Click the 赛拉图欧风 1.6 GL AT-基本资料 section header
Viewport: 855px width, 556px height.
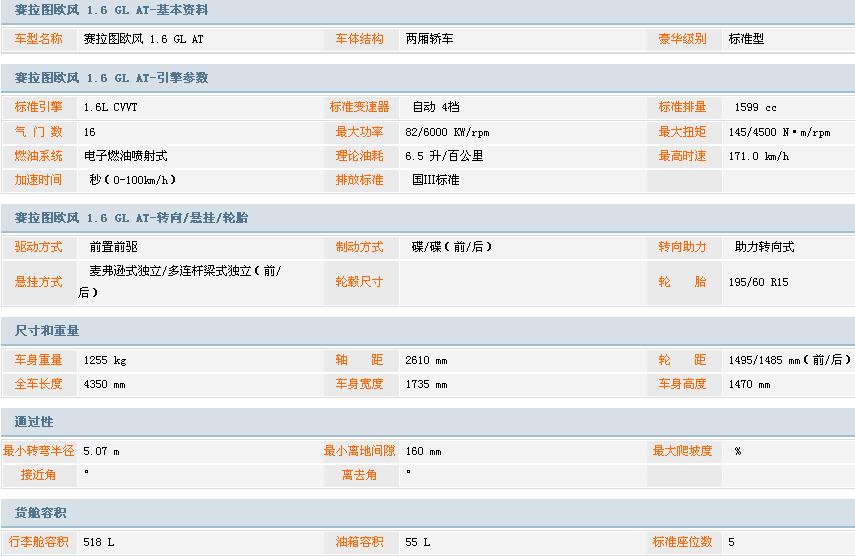tap(111, 10)
